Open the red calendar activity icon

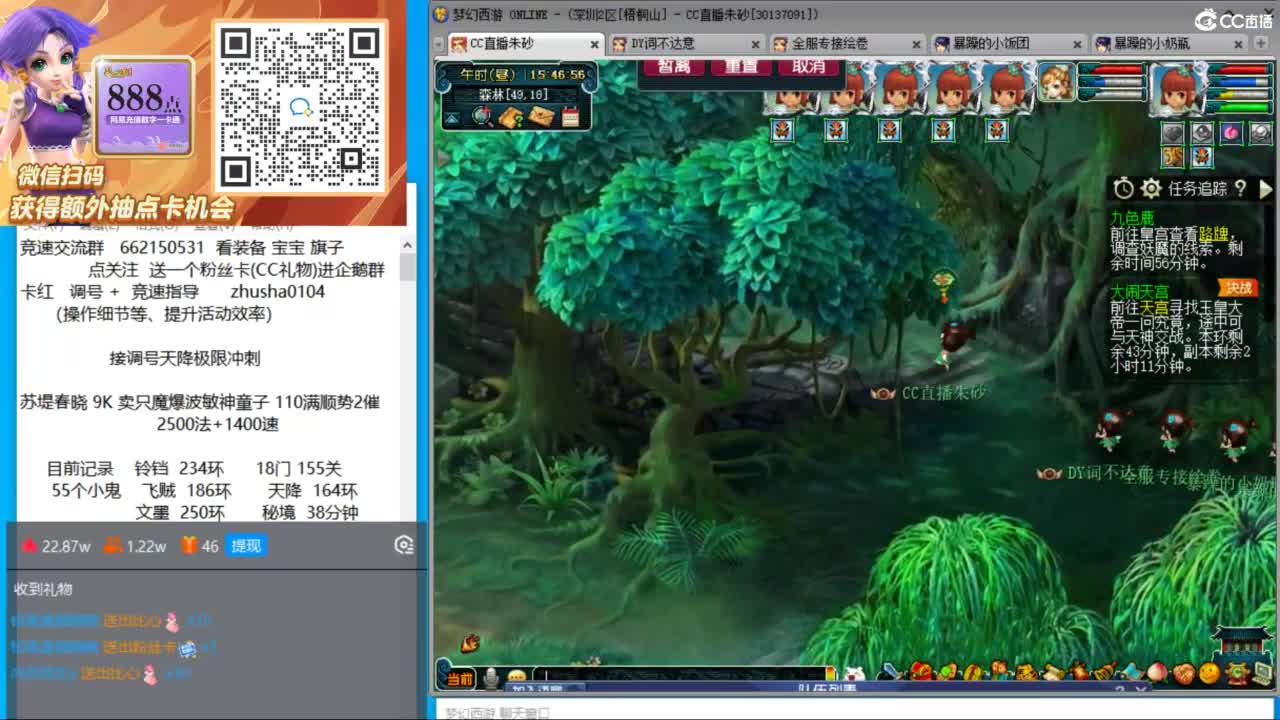point(570,116)
